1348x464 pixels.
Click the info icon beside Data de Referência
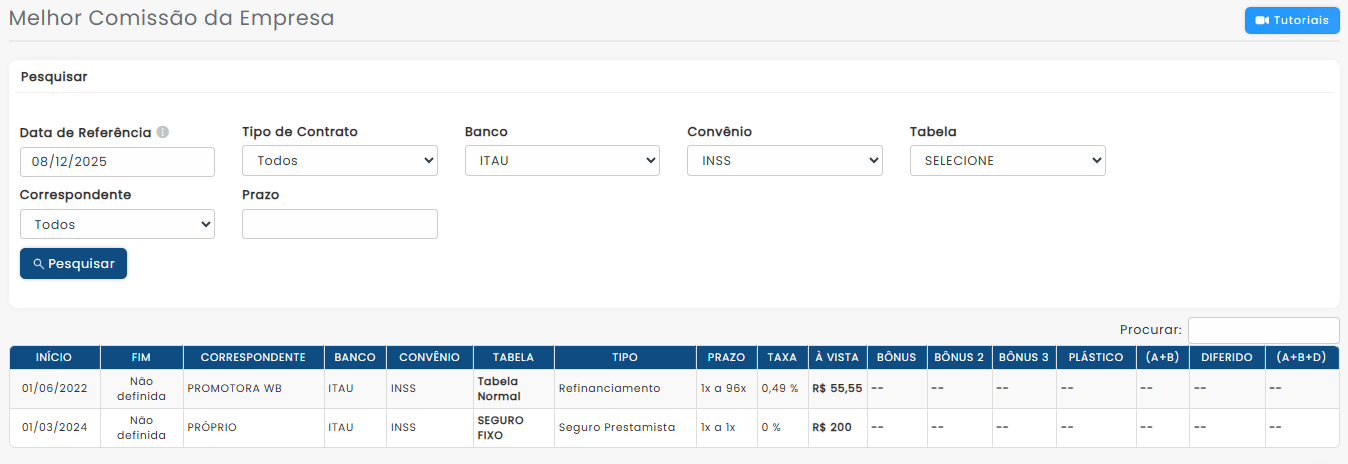click(163, 132)
